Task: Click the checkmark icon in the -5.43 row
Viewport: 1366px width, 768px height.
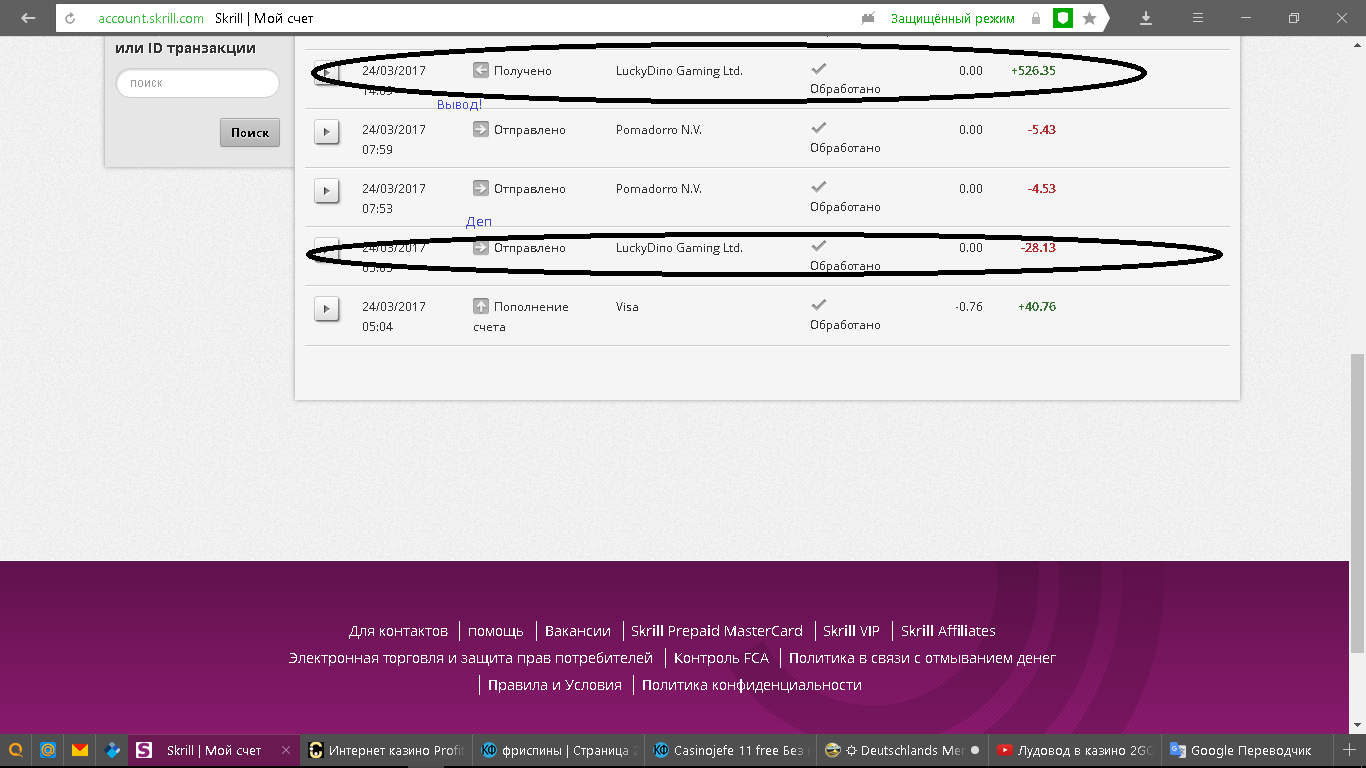Action: [819, 127]
